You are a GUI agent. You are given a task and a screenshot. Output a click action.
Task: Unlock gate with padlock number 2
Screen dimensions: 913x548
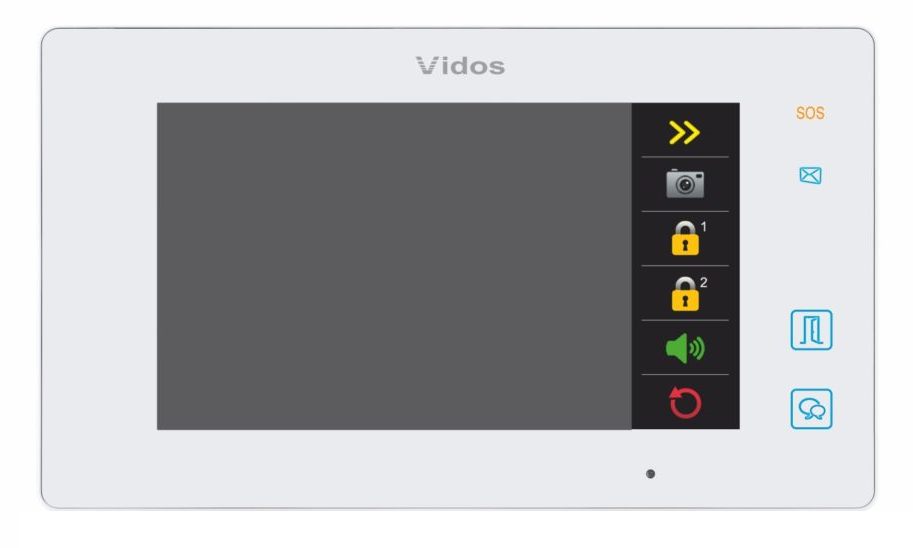pos(685,294)
